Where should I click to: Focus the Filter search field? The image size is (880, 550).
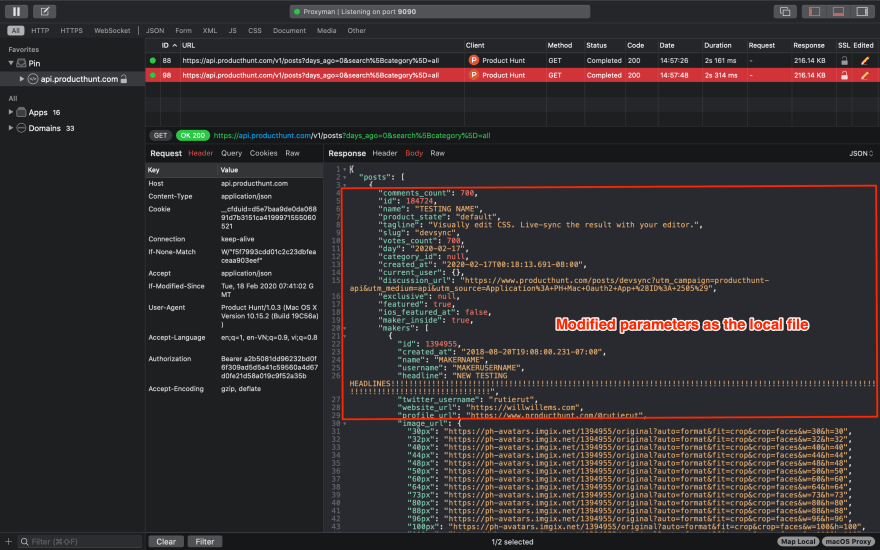[80, 542]
